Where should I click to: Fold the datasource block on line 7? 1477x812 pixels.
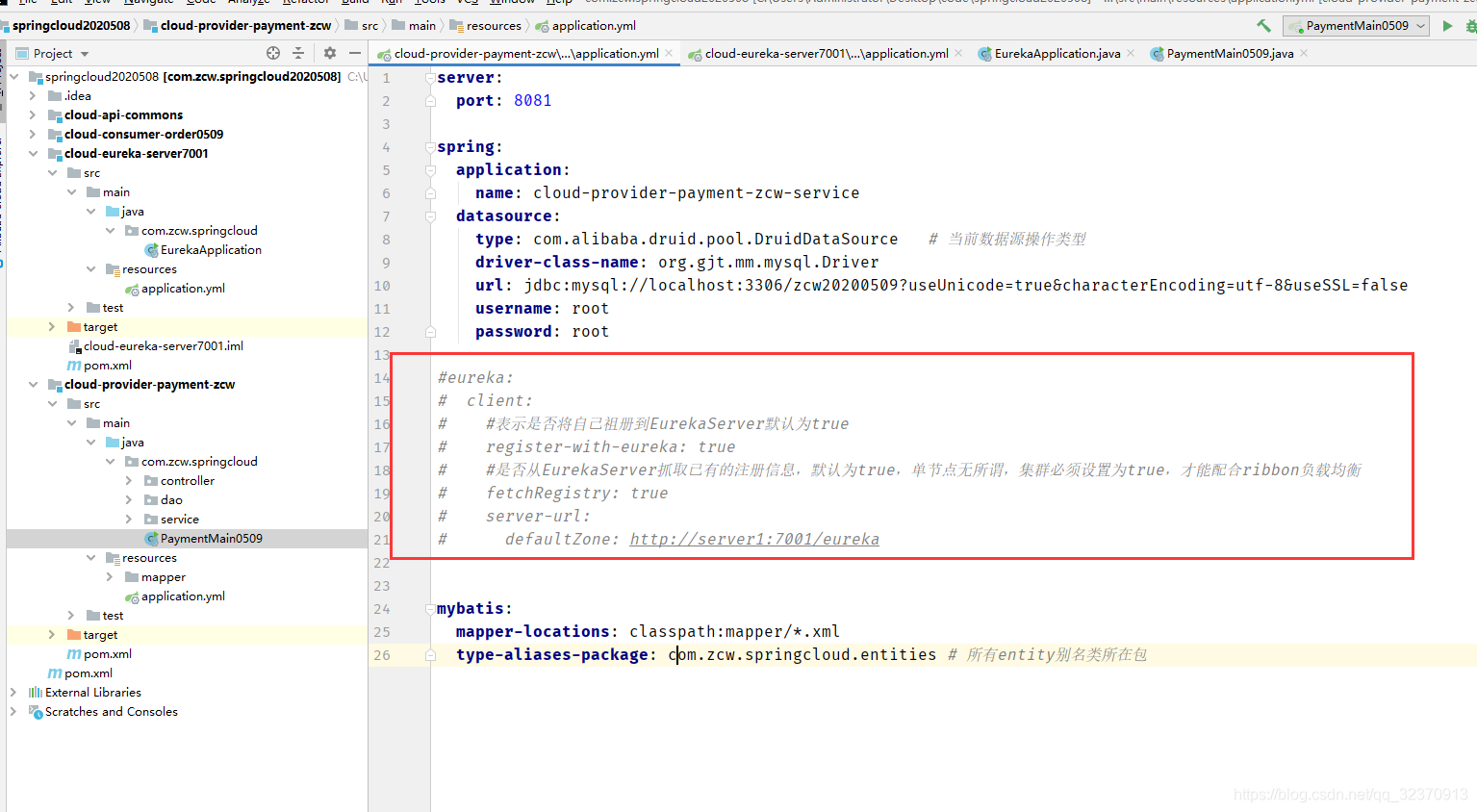click(x=430, y=216)
